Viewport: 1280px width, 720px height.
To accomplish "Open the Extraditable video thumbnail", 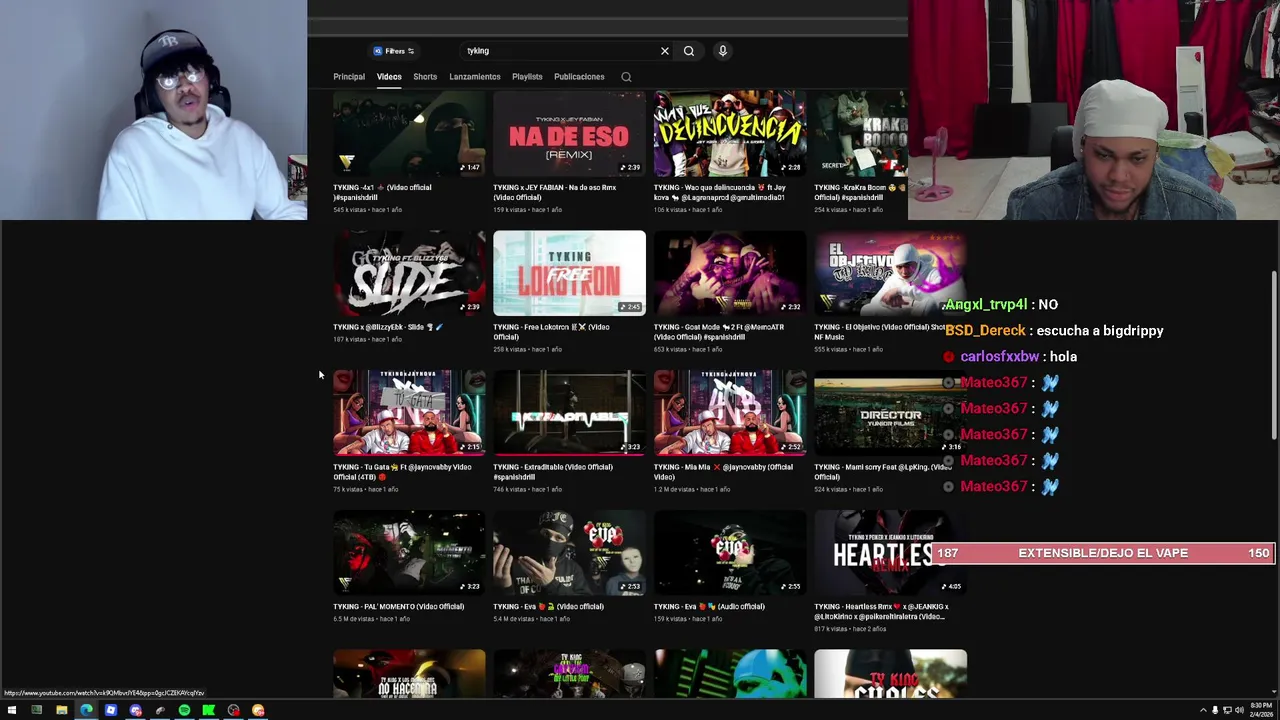I will [x=569, y=413].
